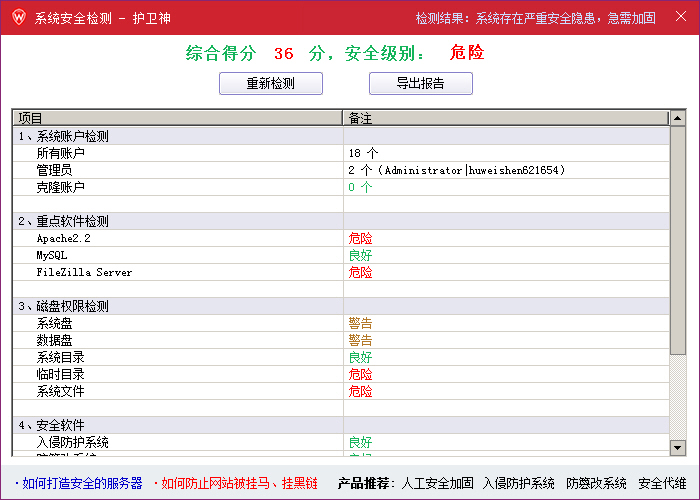Image resolution: width=700 pixels, height=500 pixels.
Task: Select the 所有账户 row
Action: (x=342, y=153)
